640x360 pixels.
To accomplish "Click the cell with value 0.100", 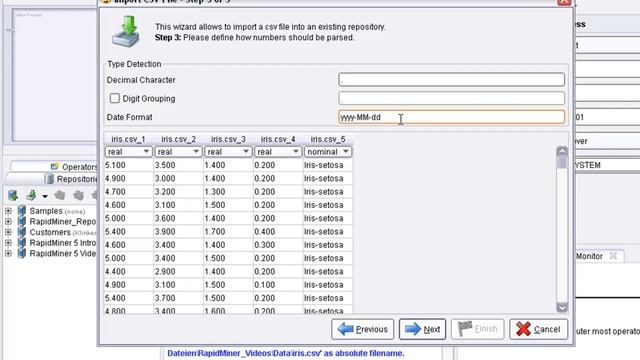I will click(x=278, y=284).
